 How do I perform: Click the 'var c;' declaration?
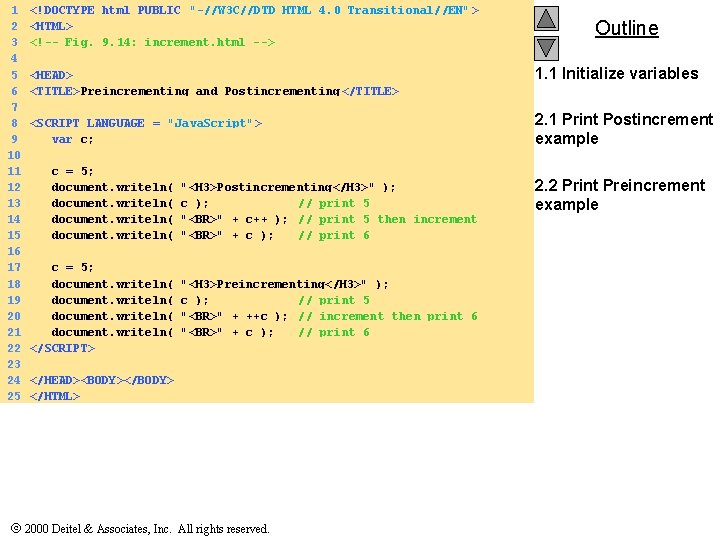[73, 139]
